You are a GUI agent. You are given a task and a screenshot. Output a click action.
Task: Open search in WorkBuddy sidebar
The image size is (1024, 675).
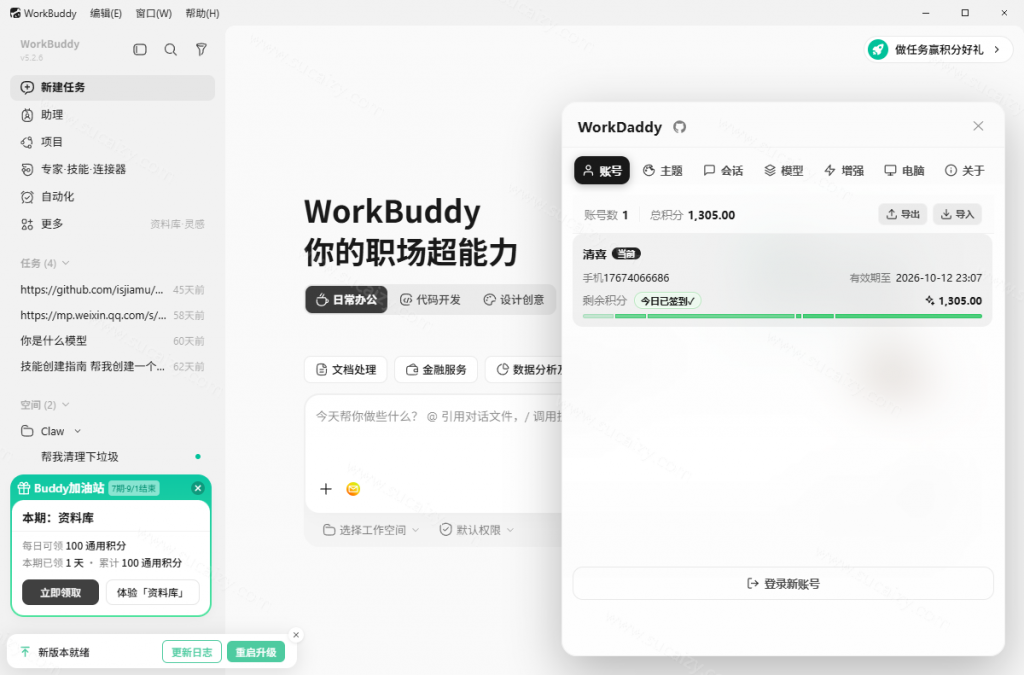coord(170,50)
